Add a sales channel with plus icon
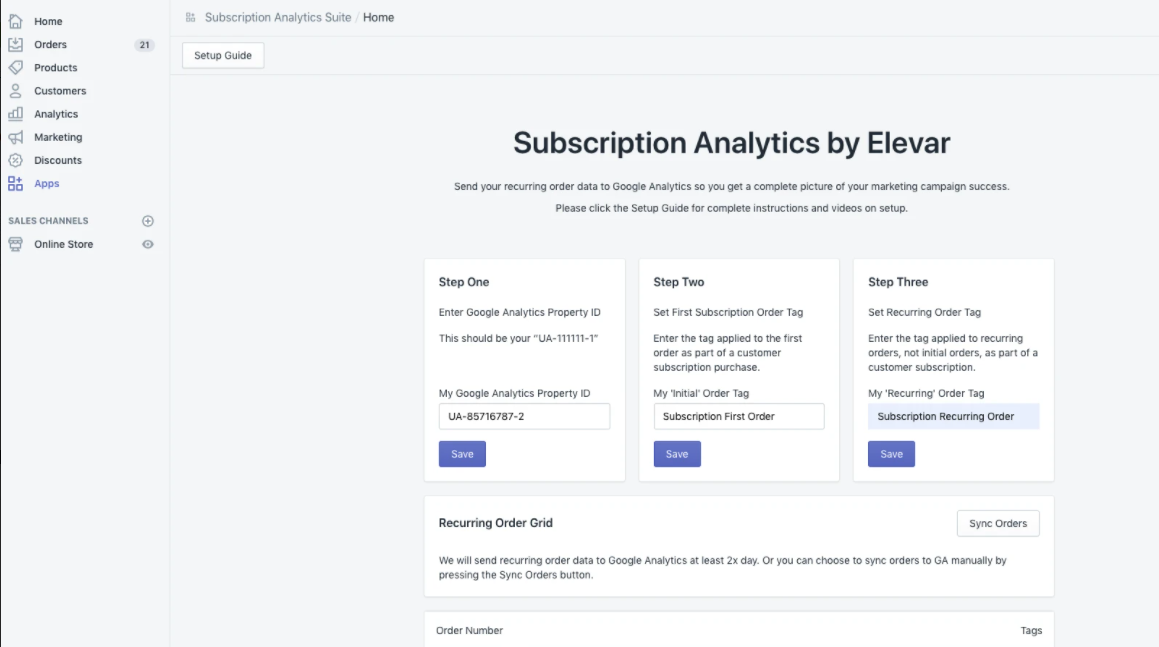This screenshot has width=1159, height=647. [148, 221]
